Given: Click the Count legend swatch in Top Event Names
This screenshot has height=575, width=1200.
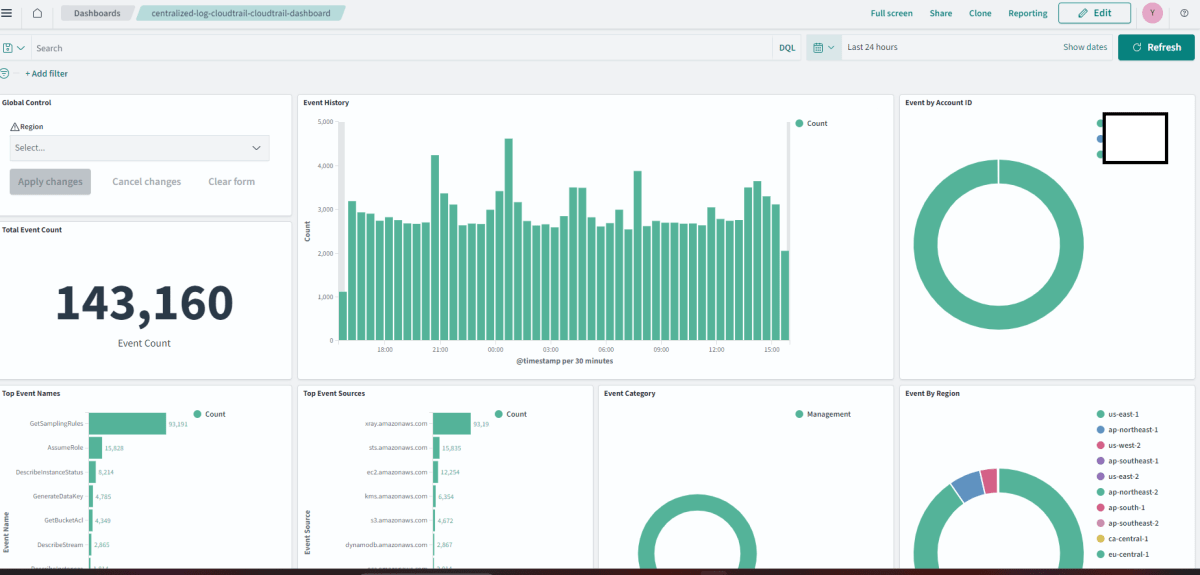Looking at the screenshot, I should click(x=198, y=413).
